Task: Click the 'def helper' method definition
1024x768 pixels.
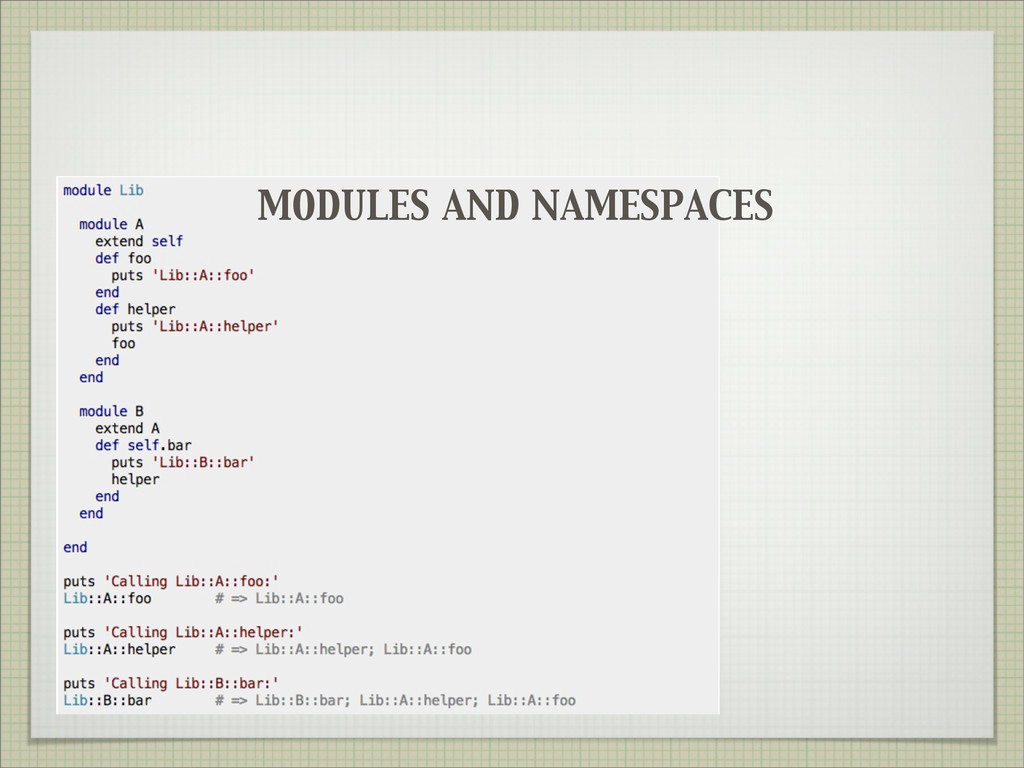Action: tap(135, 309)
